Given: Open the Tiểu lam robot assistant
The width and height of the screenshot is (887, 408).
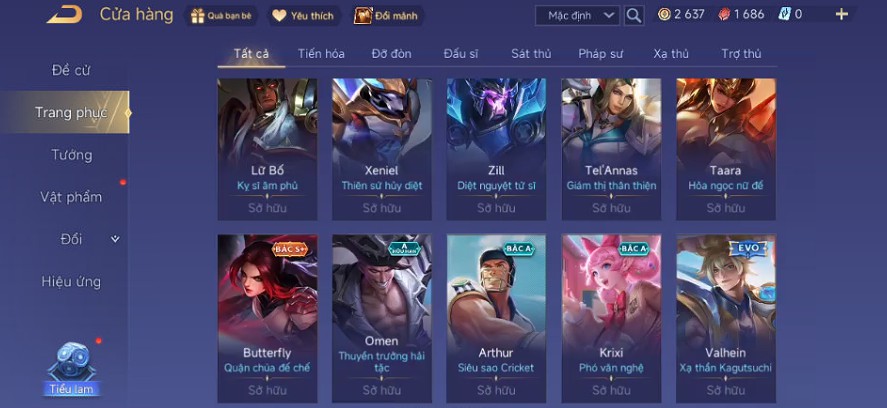Looking at the screenshot, I should [72, 368].
